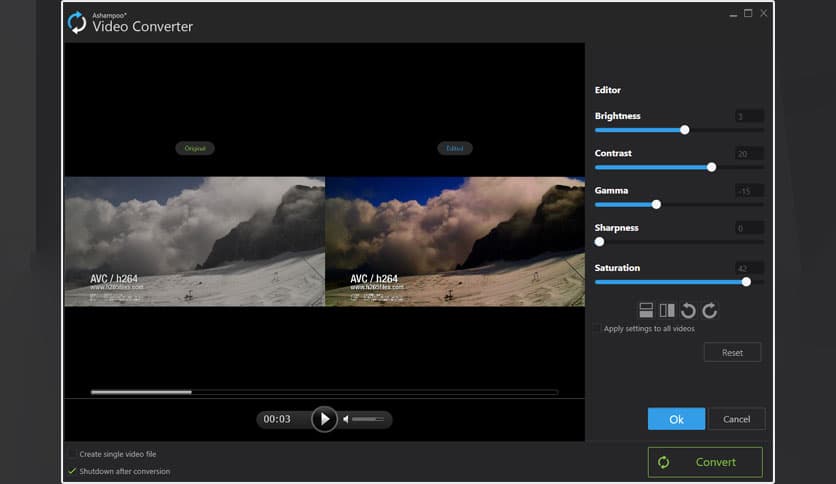Image resolution: width=836 pixels, height=484 pixels.
Task: Close the Video Converter window
Action: tap(763, 13)
